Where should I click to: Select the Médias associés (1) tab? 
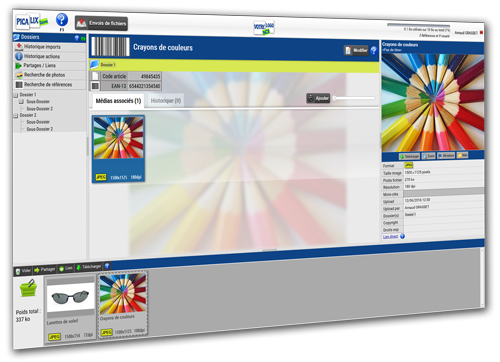(x=118, y=101)
